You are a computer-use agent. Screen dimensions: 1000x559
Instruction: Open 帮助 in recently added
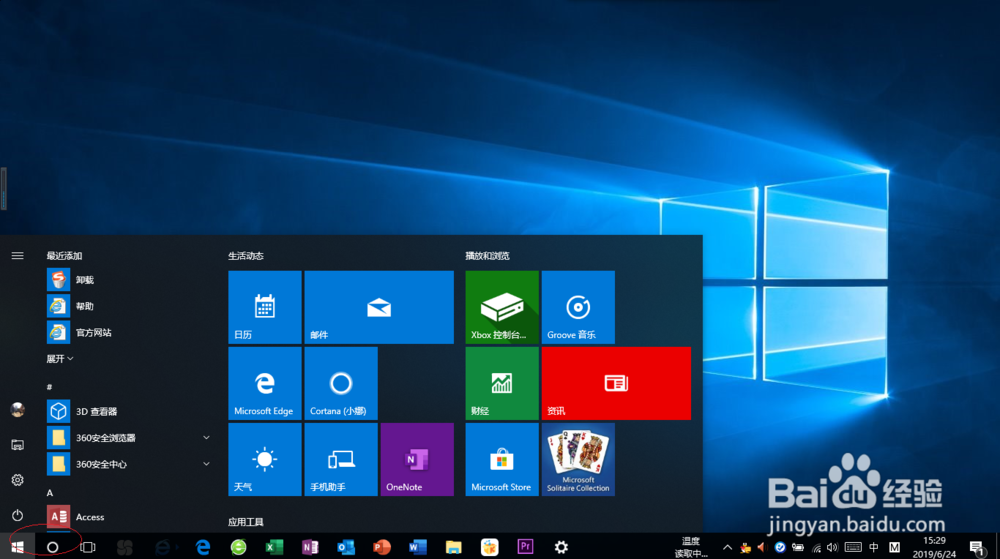click(128, 306)
